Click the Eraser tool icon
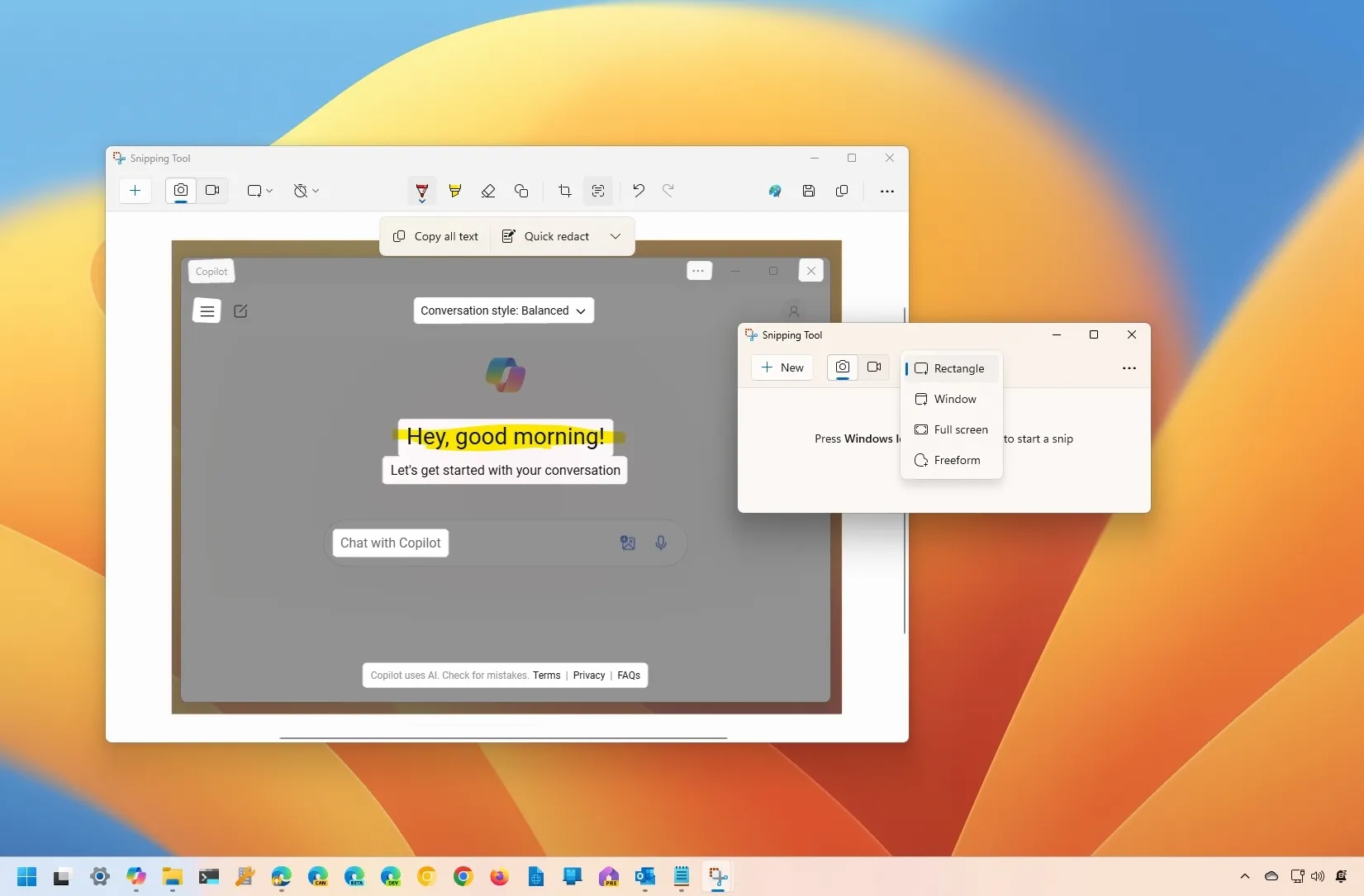This screenshot has width=1364, height=896. 488,191
